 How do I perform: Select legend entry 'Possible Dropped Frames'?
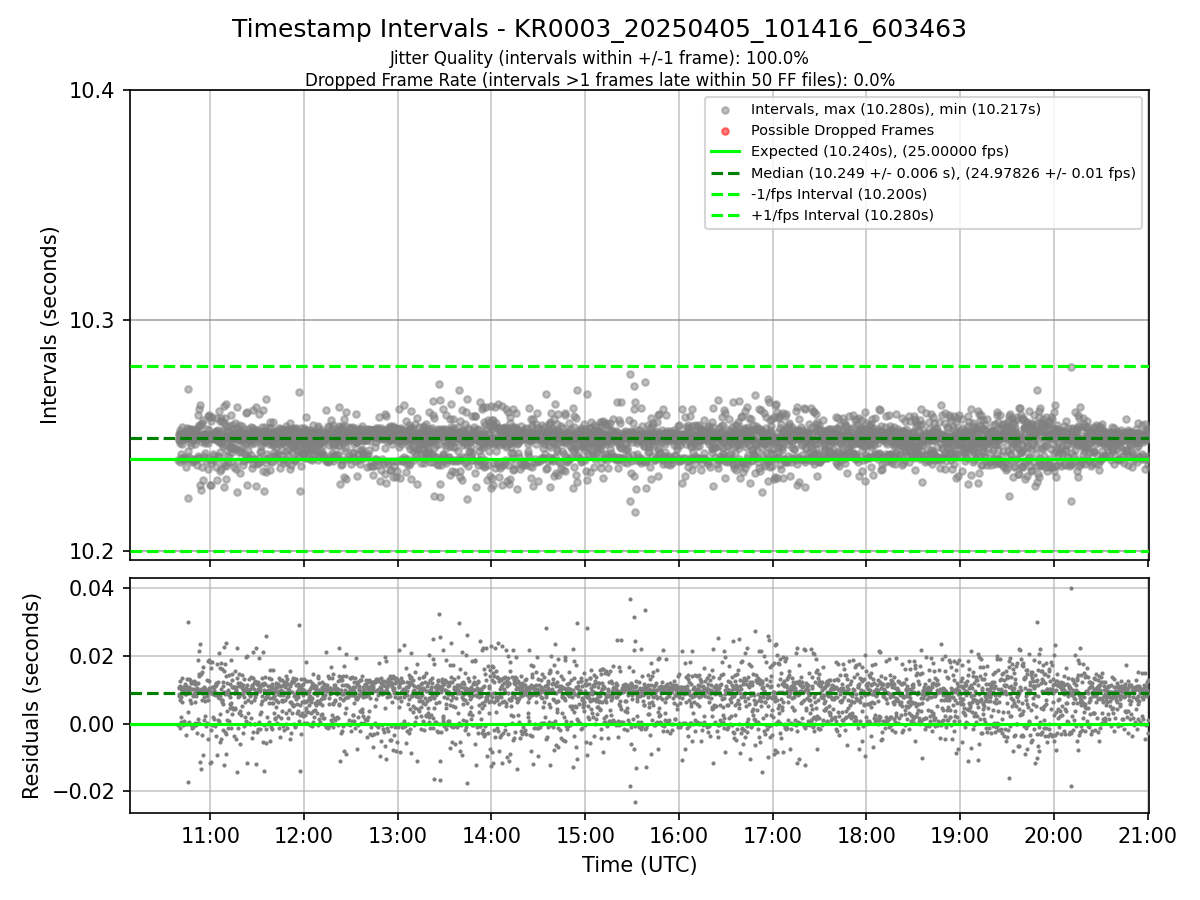click(842, 130)
